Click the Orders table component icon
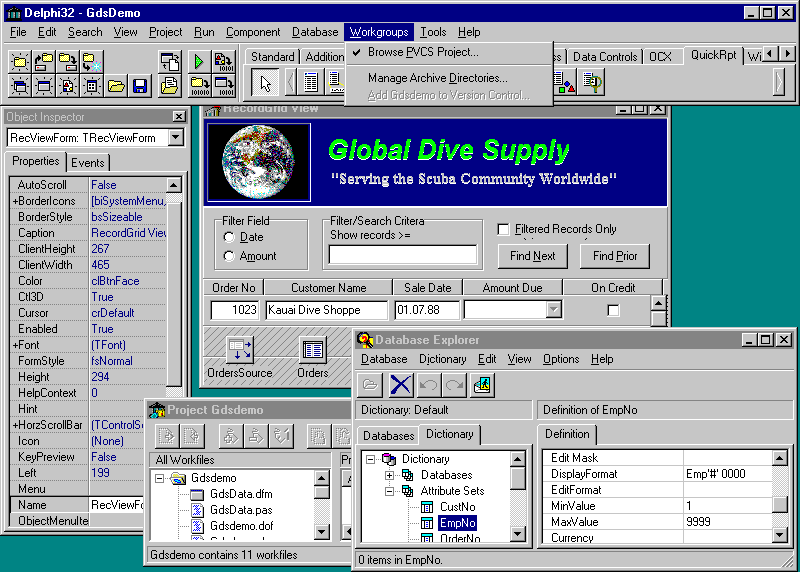Viewport: 800px width, 572px height. pyautogui.click(x=313, y=349)
